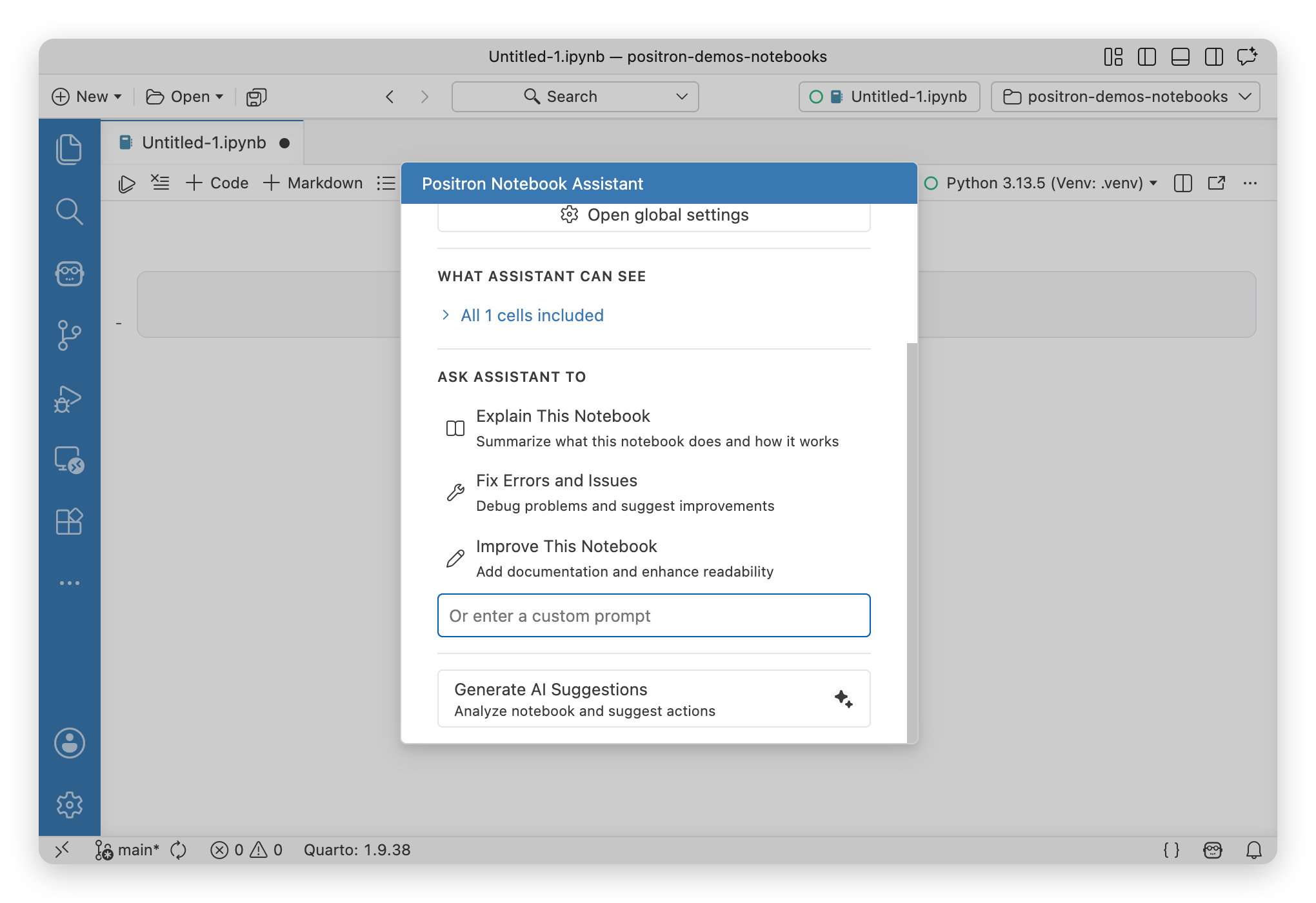Open the Search command center dropdown
1316x903 pixels.
(x=575, y=97)
